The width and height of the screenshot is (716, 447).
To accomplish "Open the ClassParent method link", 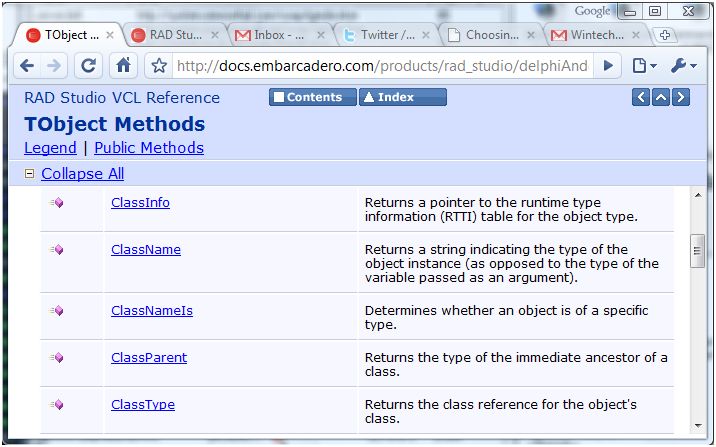I will pyautogui.click(x=149, y=358).
